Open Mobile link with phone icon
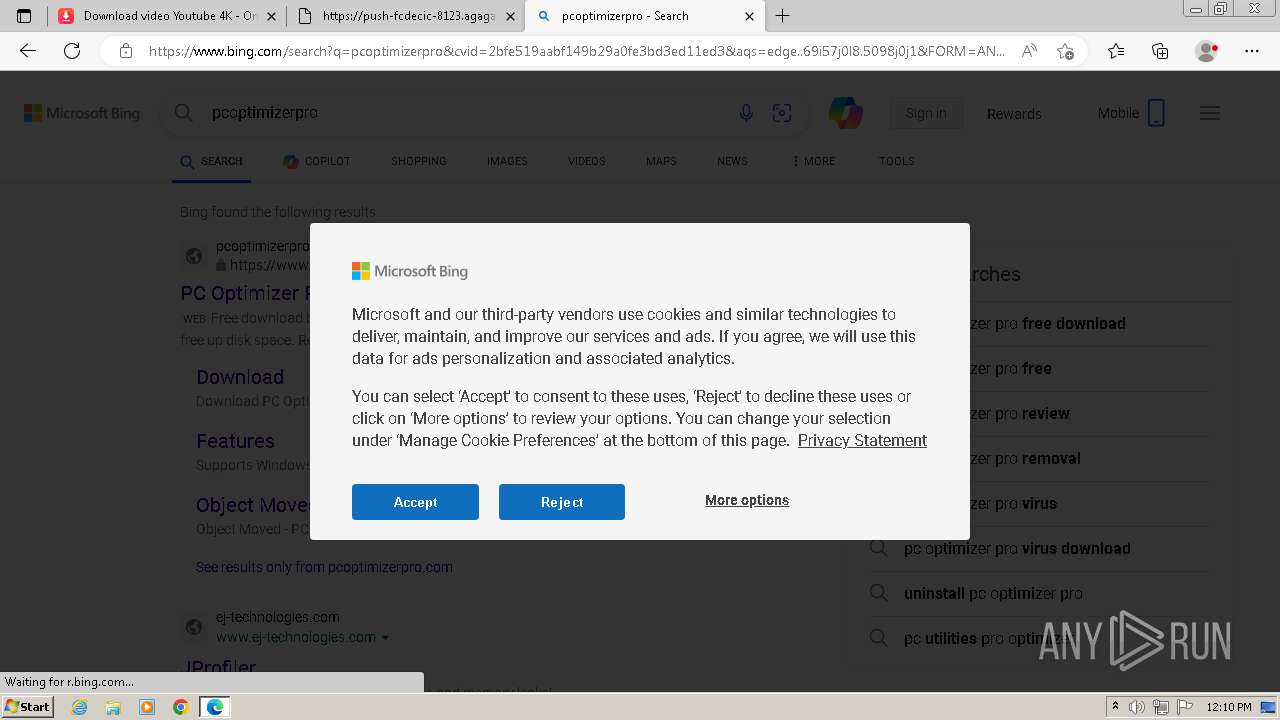Image resolution: width=1280 pixels, height=720 pixels. tap(1132, 113)
